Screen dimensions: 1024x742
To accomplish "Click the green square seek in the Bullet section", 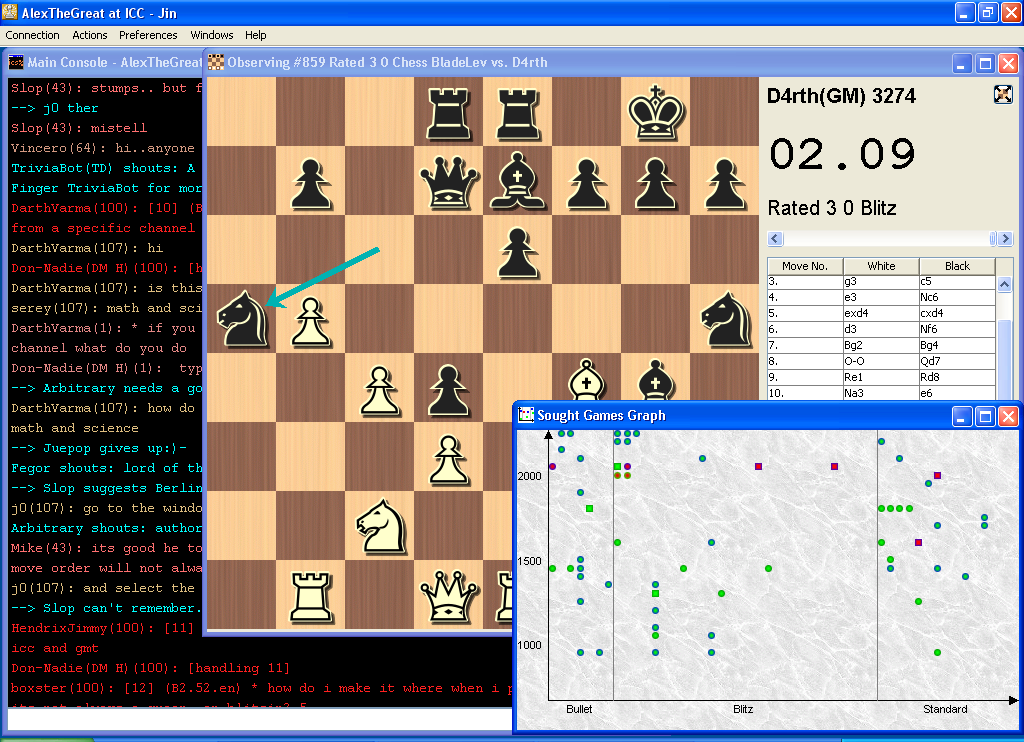I will coord(590,509).
